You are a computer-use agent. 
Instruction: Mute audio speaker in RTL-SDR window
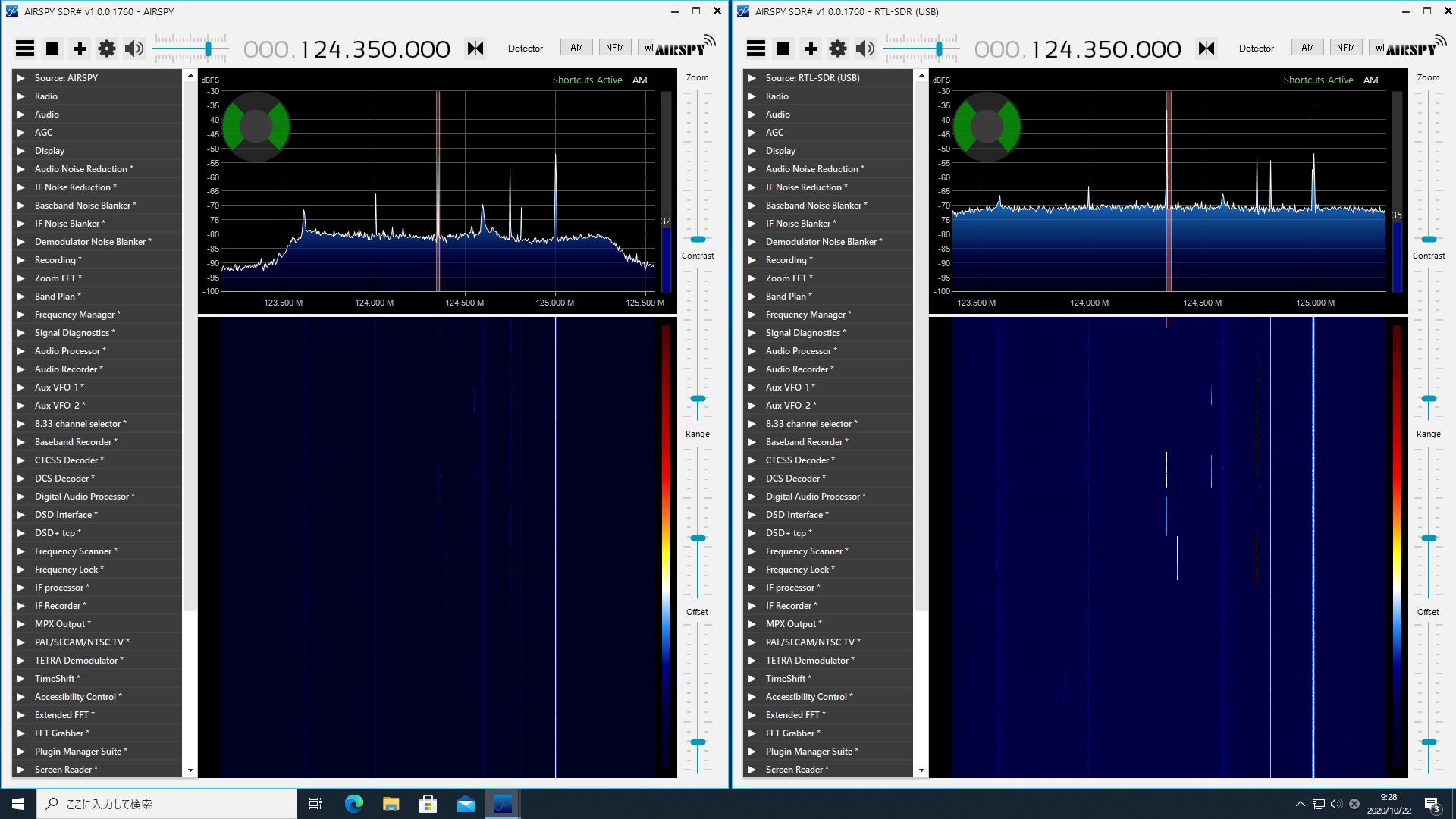864,49
